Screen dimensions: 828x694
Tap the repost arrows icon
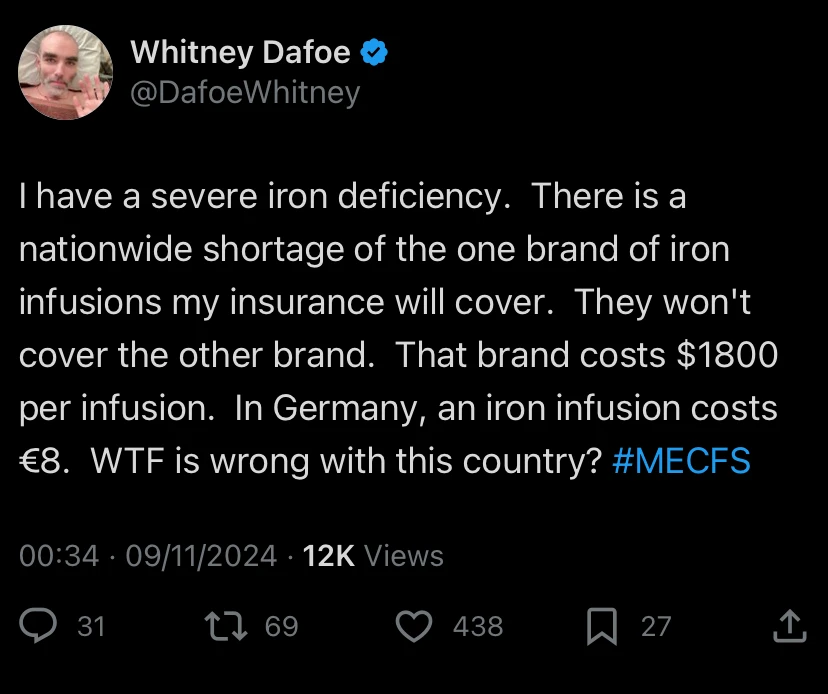(x=219, y=626)
